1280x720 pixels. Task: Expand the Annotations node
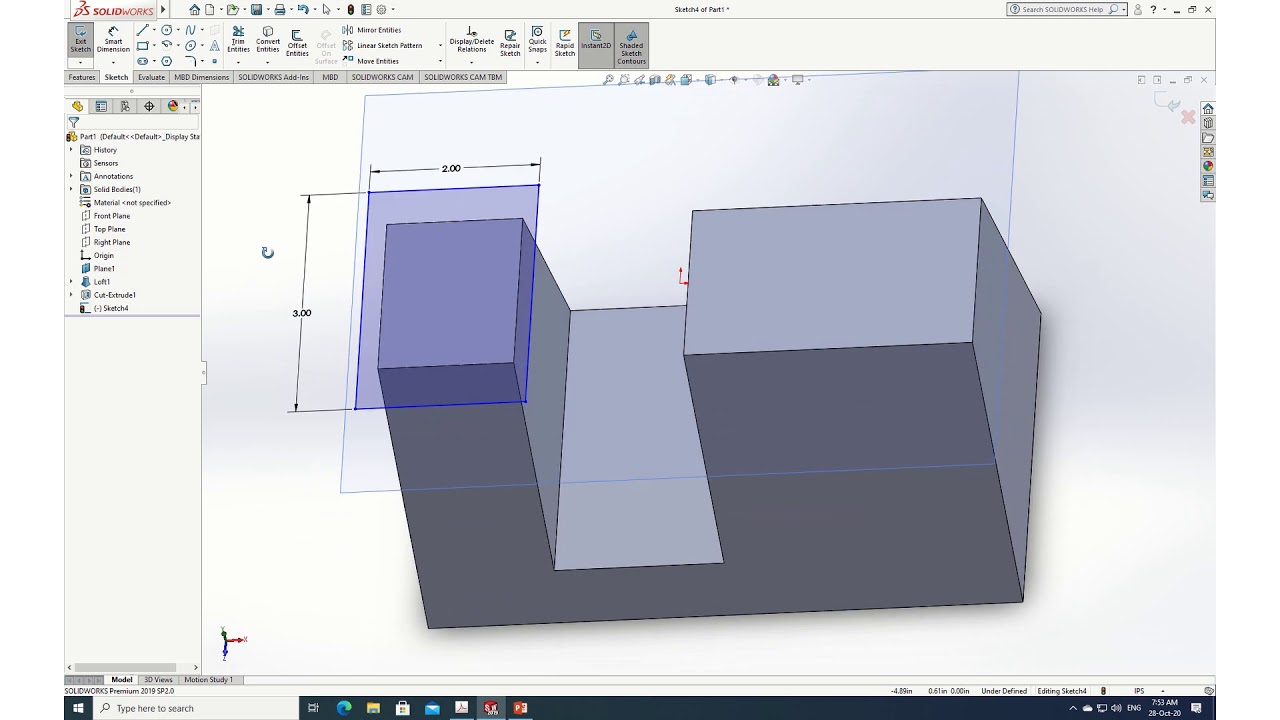pos(71,176)
